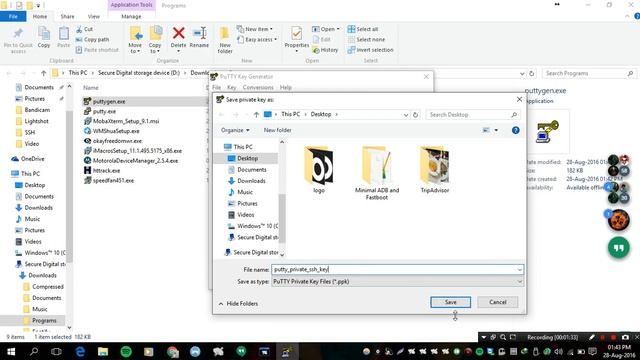Open the File tab in Explorer
The height and width of the screenshot is (360, 640).
coord(13,16)
